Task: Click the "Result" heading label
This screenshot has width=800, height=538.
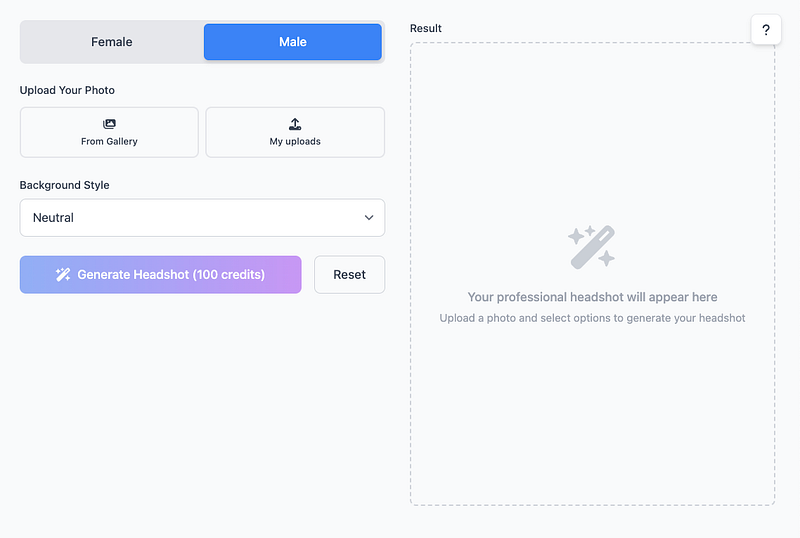Action: coord(426,28)
